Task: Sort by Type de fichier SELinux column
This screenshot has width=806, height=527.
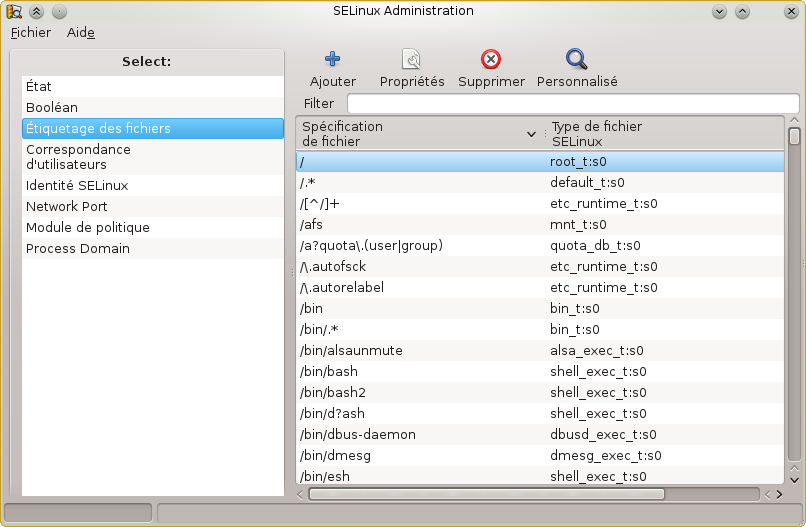Action: tap(666, 134)
